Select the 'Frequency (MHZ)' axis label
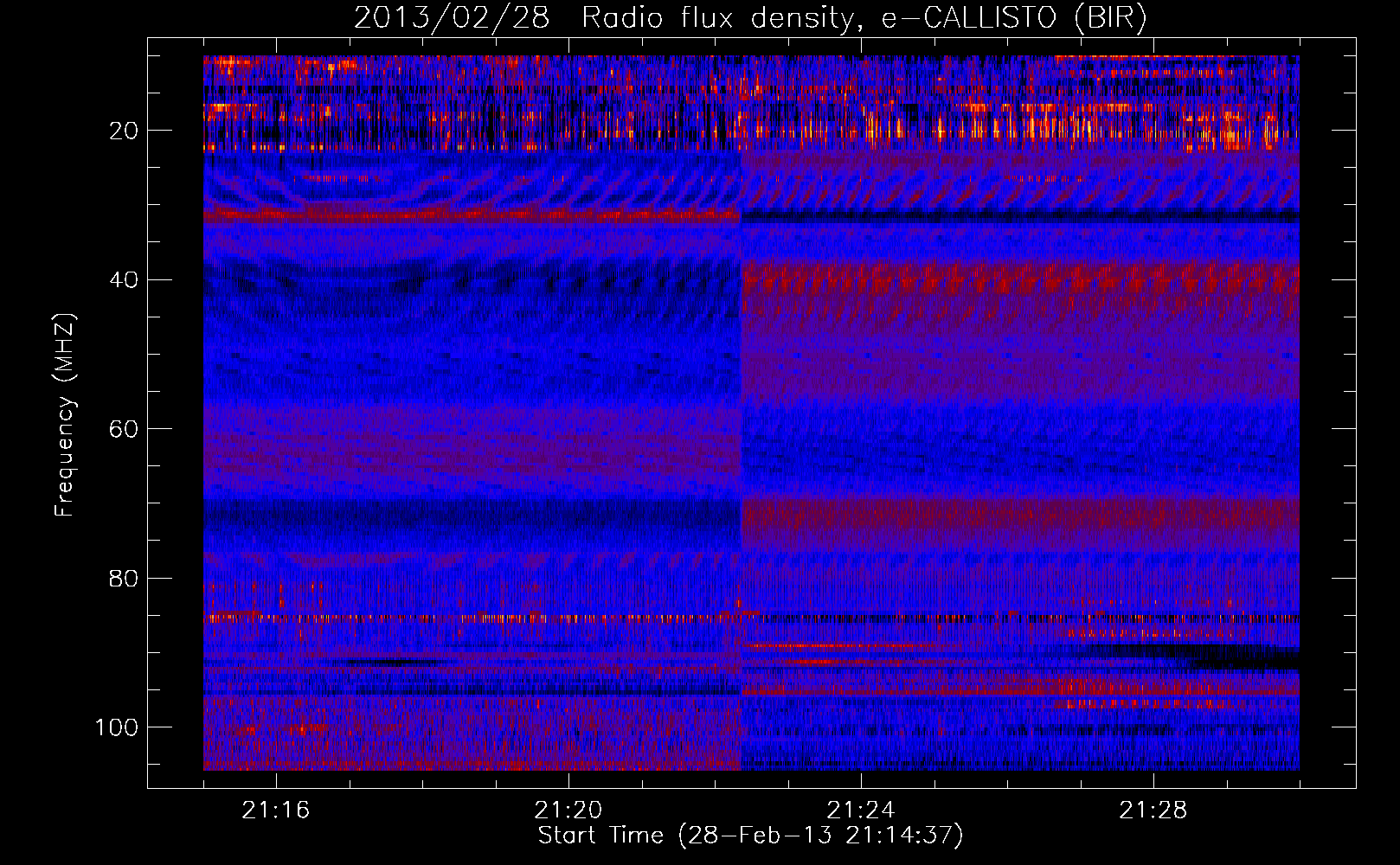Viewport: 1400px width, 865px height. coord(65,414)
